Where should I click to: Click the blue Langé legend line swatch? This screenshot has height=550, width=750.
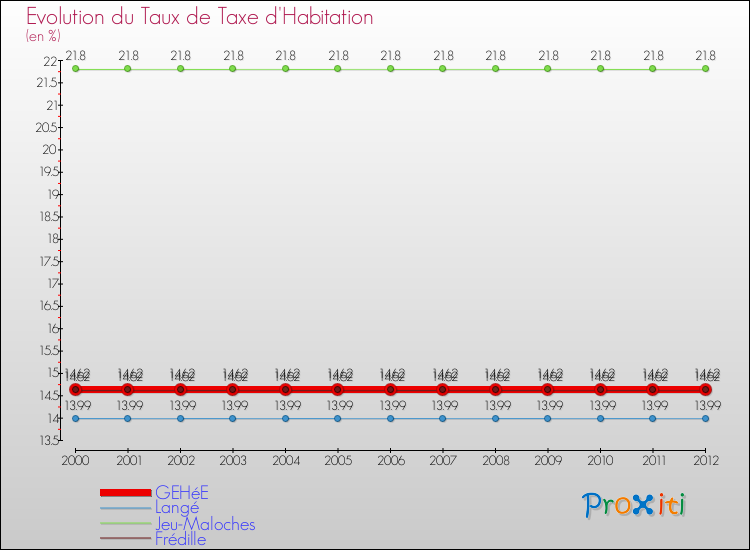tap(125, 509)
